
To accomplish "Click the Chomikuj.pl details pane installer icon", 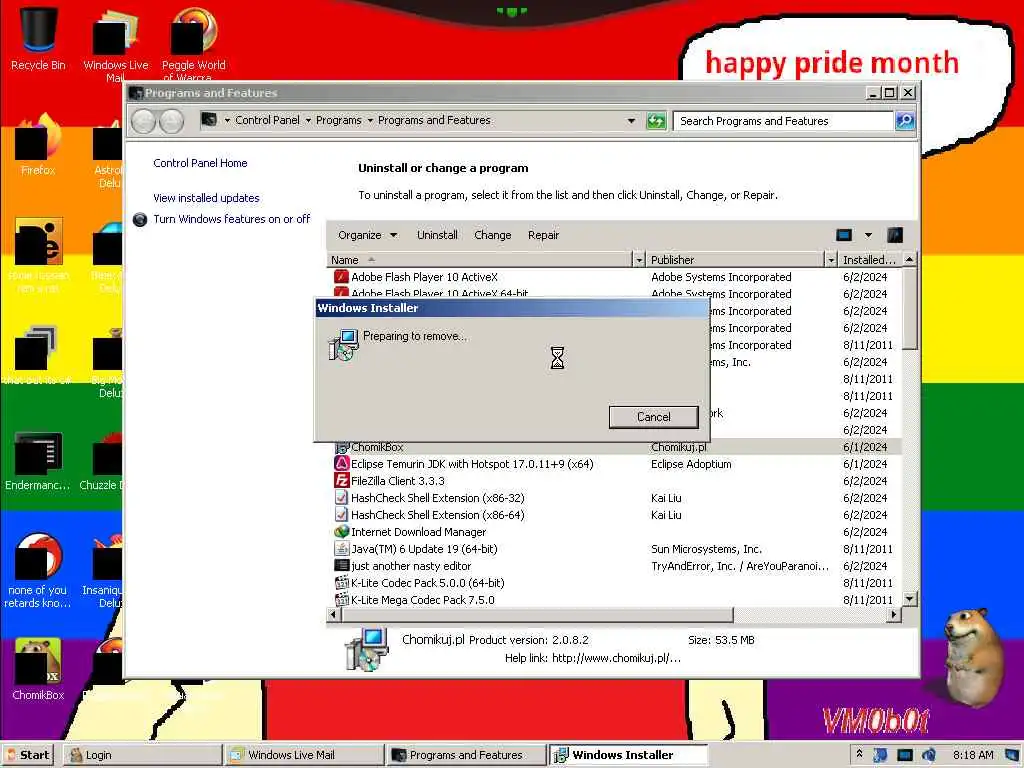I will click(x=366, y=649).
